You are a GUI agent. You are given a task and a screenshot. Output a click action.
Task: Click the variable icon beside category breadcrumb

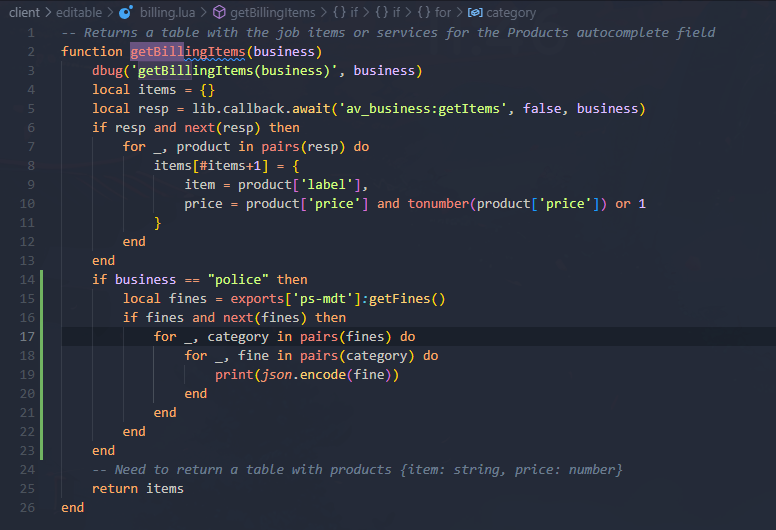tap(476, 13)
